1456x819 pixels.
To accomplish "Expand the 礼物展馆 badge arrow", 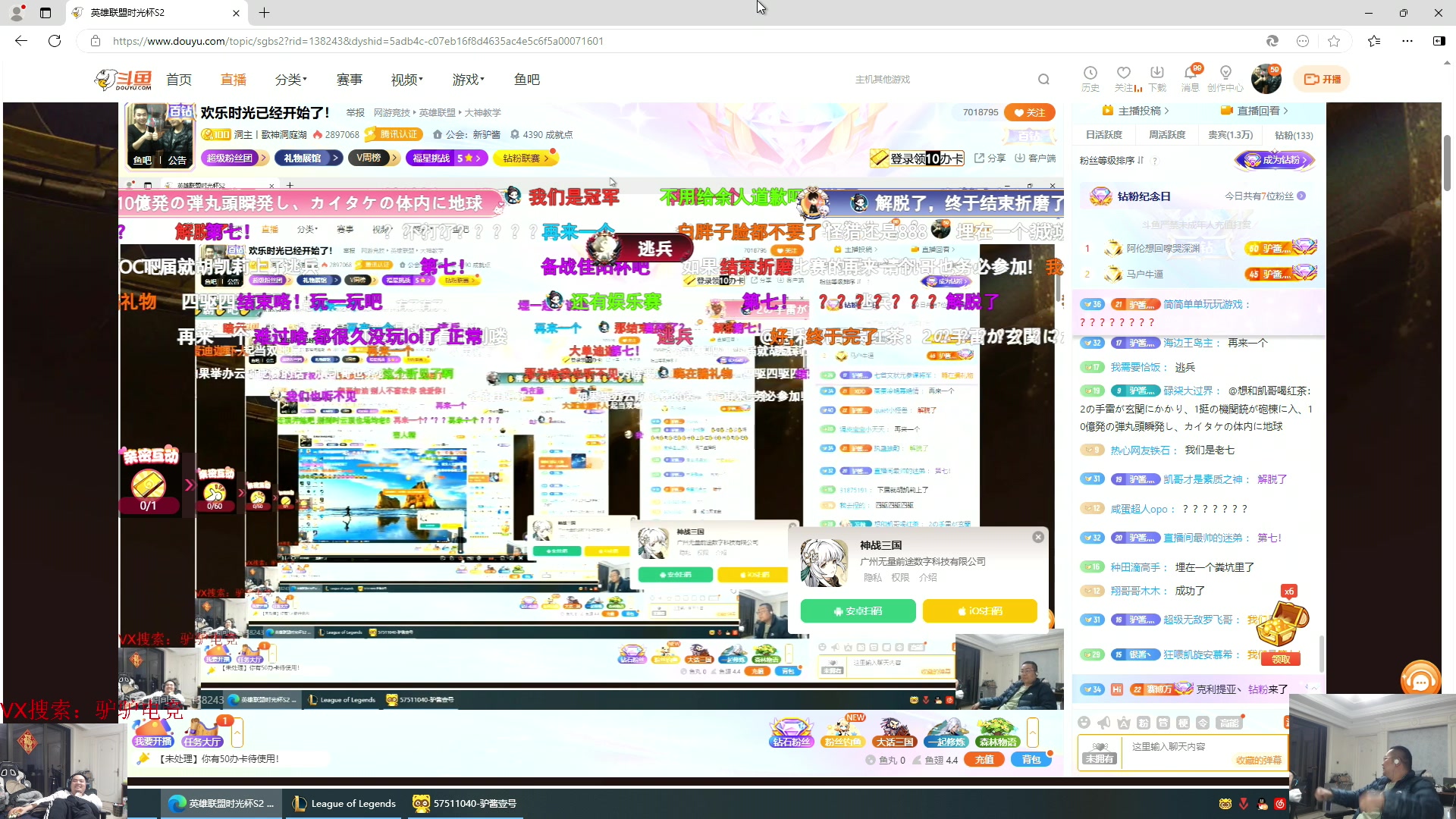I will pyautogui.click(x=335, y=158).
